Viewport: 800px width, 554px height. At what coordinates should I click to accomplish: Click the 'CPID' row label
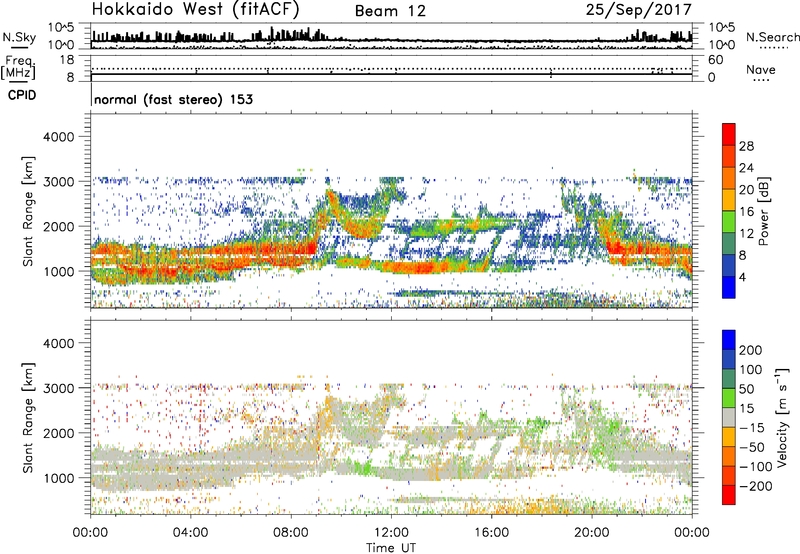pos(22,95)
